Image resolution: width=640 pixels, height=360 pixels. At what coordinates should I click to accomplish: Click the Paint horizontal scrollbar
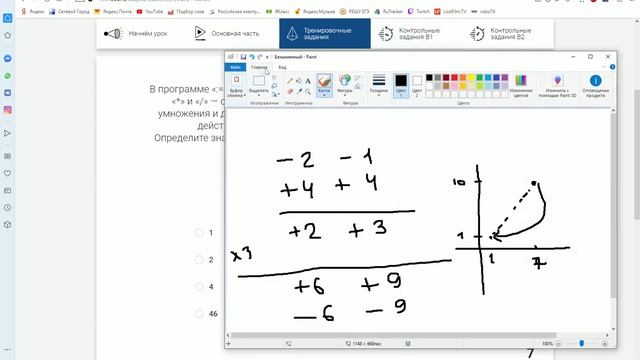[x=393, y=336]
